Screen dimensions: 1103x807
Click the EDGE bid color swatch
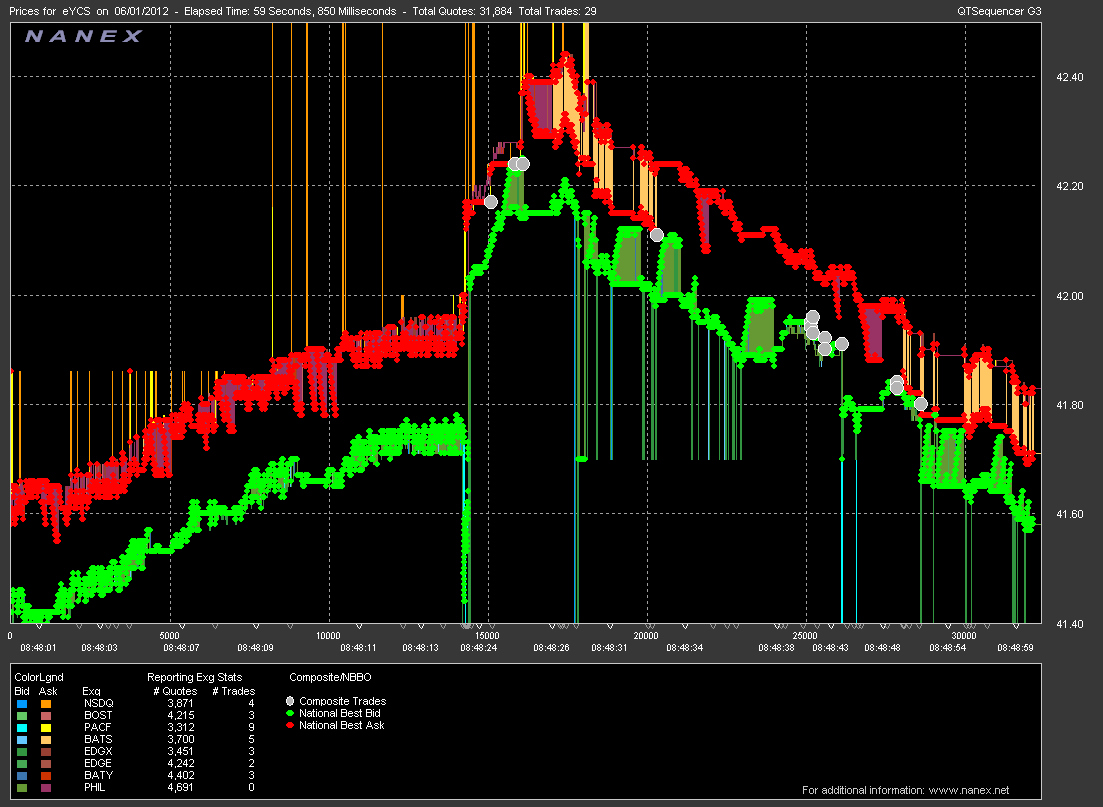(x=22, y=763)
